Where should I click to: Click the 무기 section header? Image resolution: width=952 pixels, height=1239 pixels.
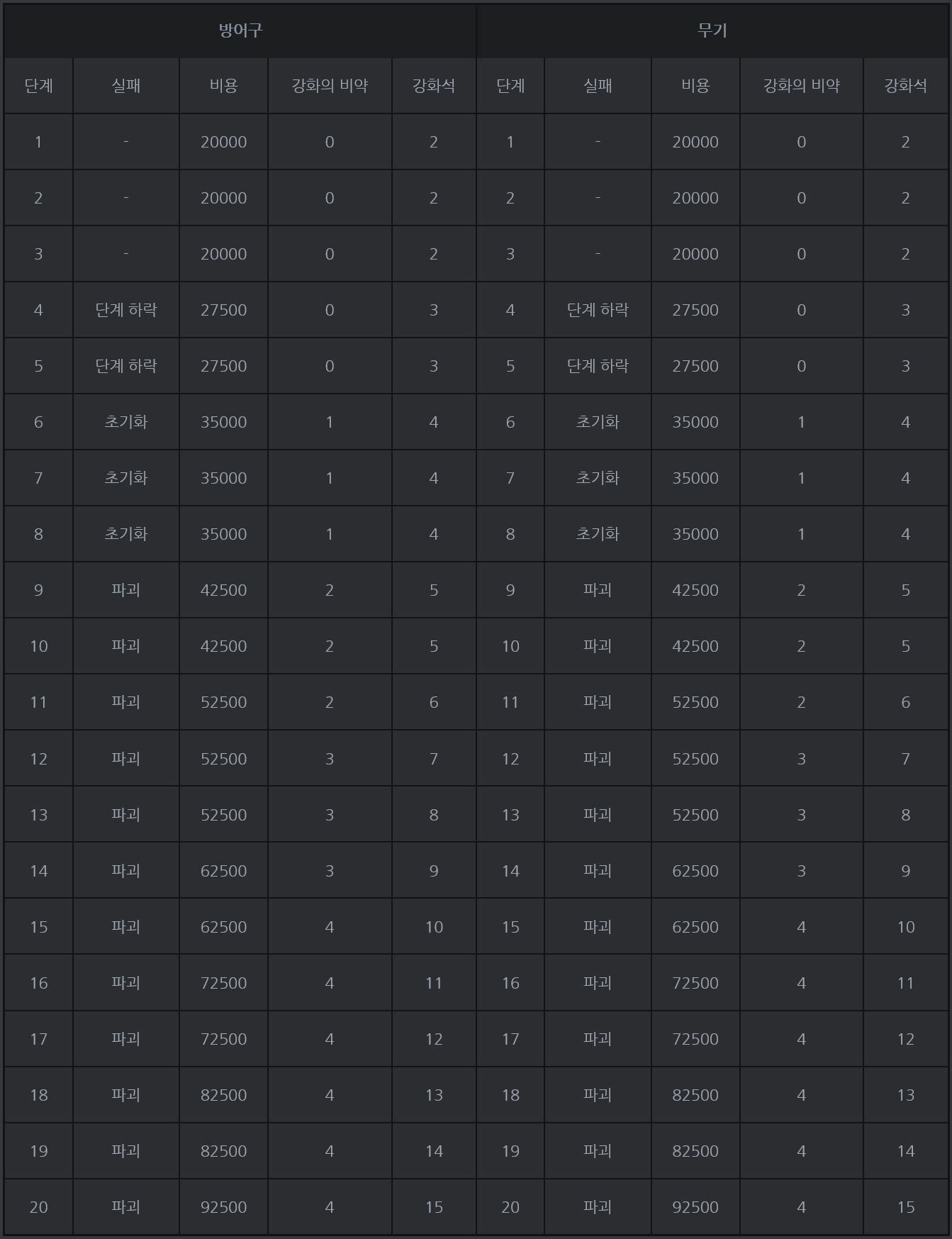(x=712, y=30)
